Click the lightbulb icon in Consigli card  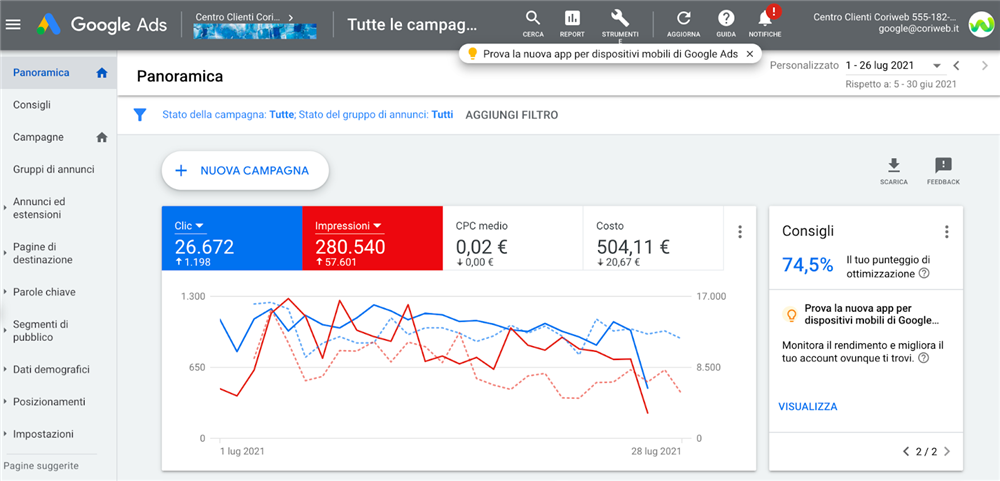pos(791,314)
